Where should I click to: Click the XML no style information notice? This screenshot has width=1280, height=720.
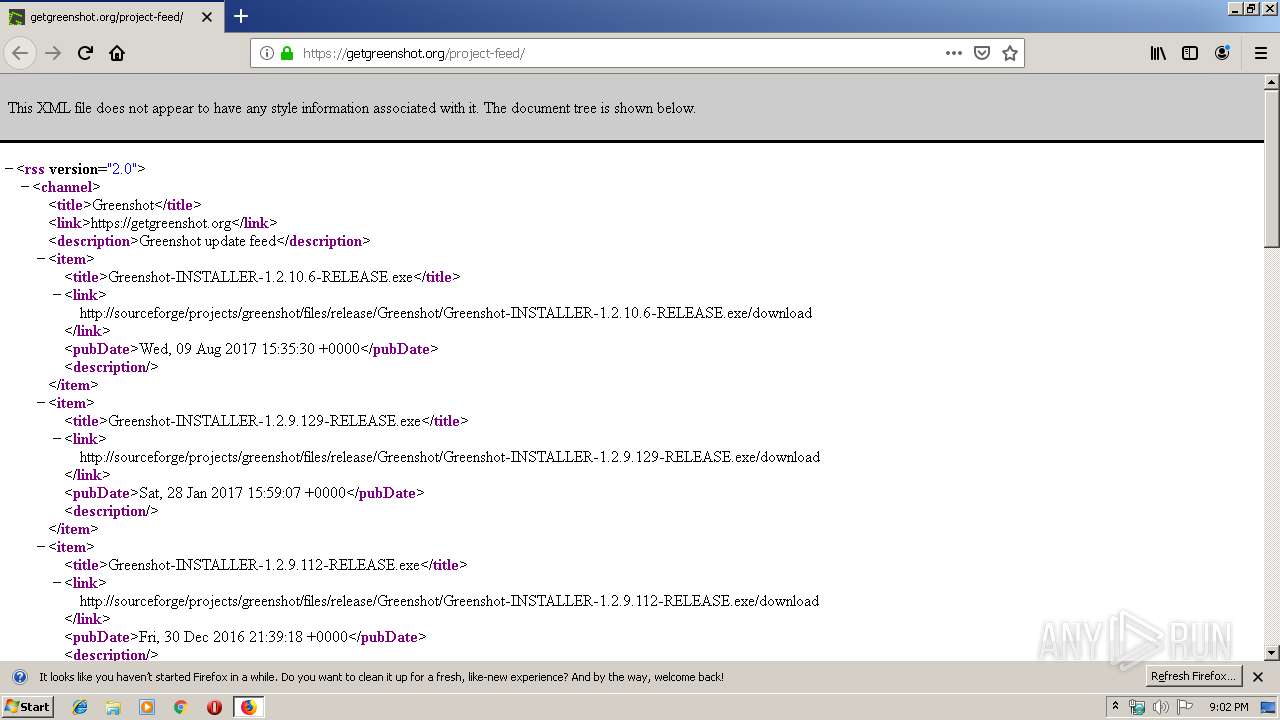tap(351, 108)
